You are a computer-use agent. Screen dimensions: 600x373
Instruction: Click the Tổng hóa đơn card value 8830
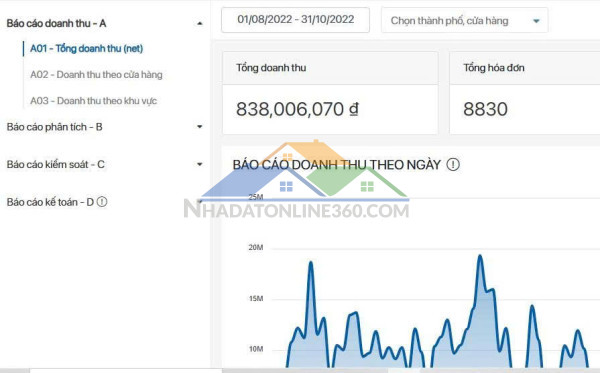click(x=485, y=109)
